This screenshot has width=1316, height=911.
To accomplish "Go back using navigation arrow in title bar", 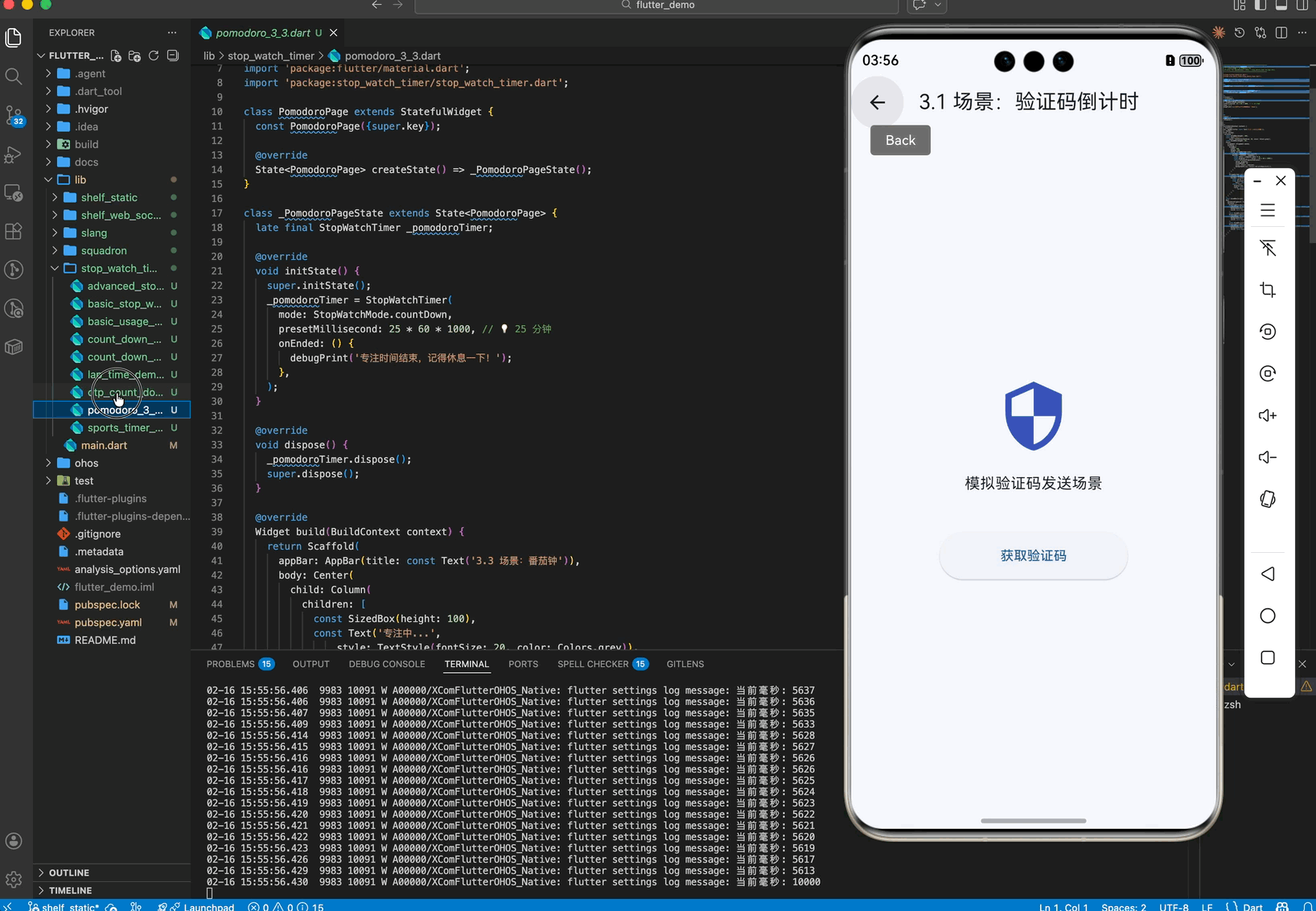I will click(376, 5).
